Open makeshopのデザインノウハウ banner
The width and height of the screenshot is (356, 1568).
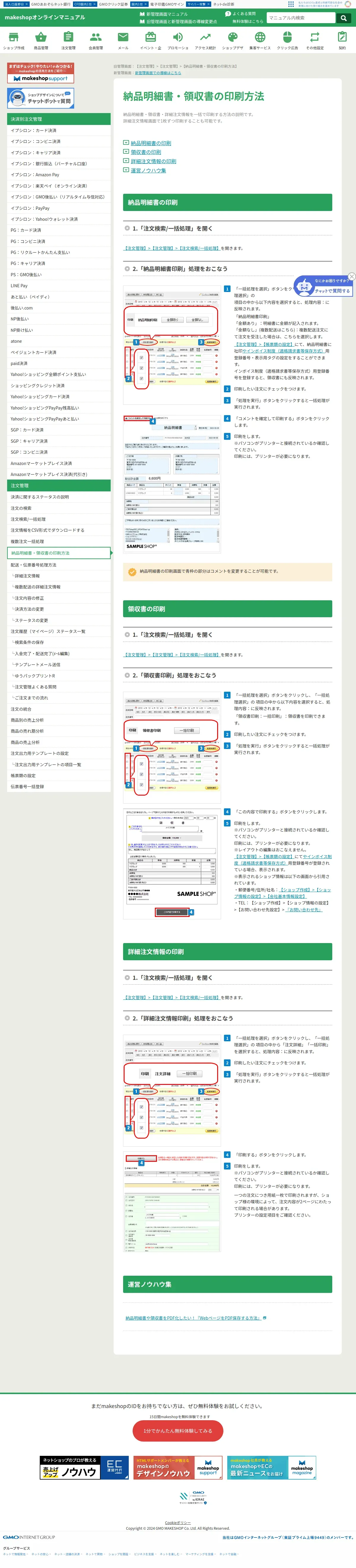pos(178,1468)
